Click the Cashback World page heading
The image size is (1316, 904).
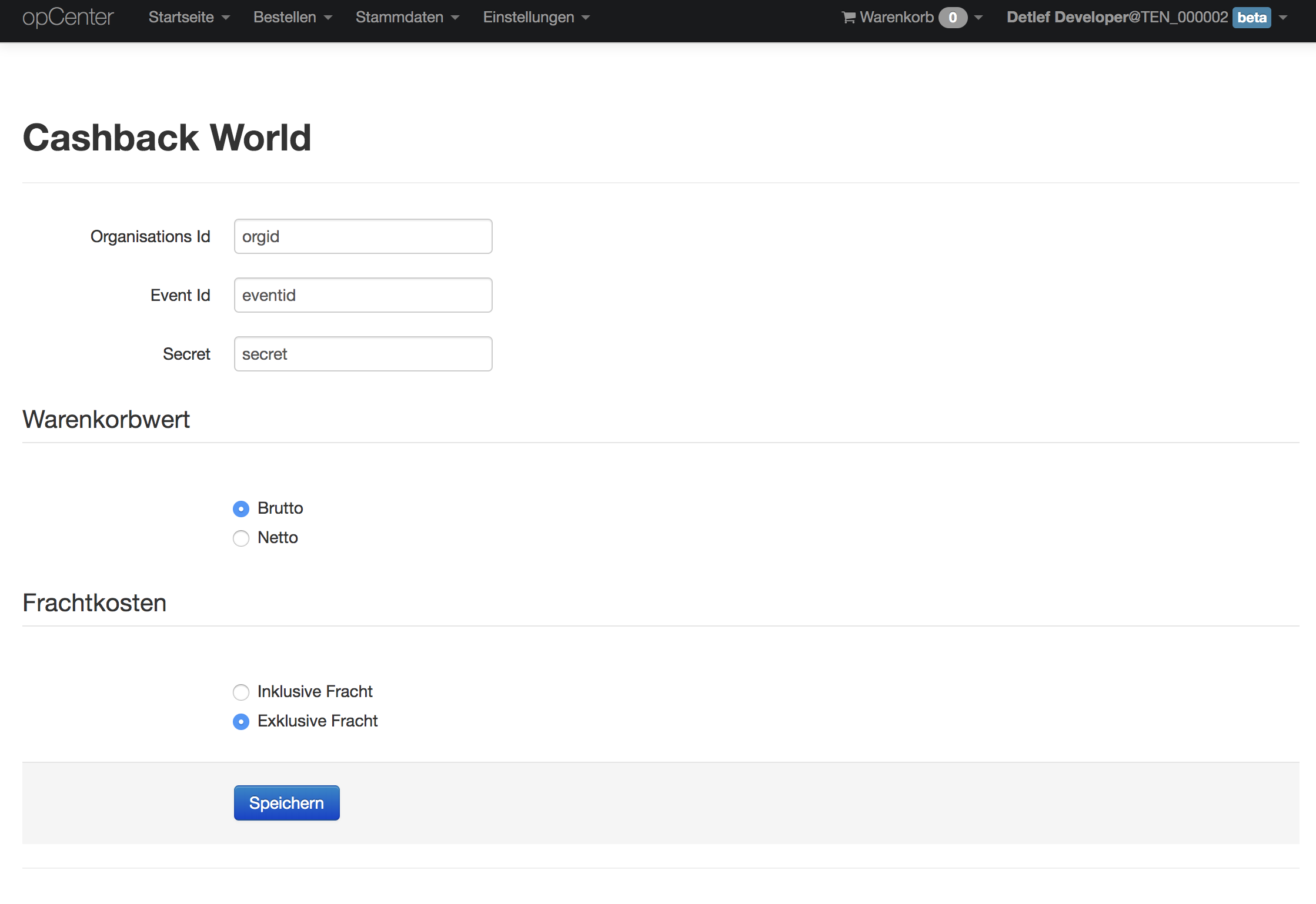167,137
